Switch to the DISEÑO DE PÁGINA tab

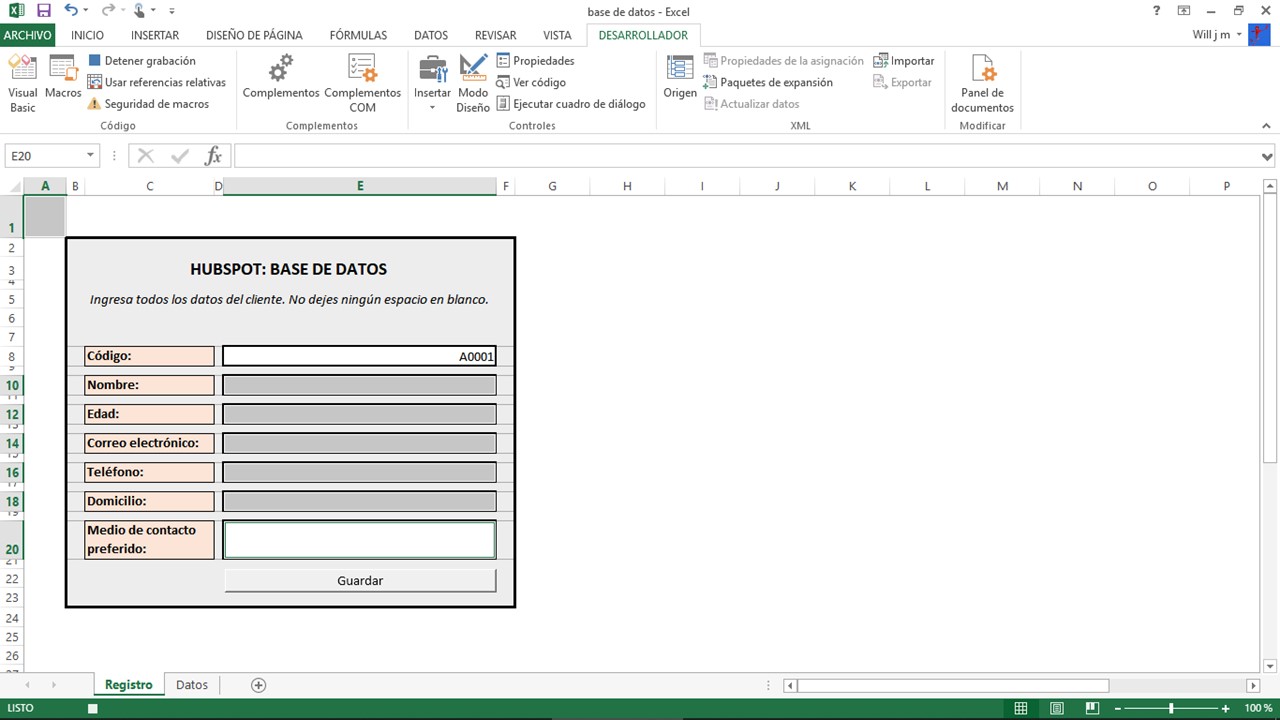[x=254, y=35]
